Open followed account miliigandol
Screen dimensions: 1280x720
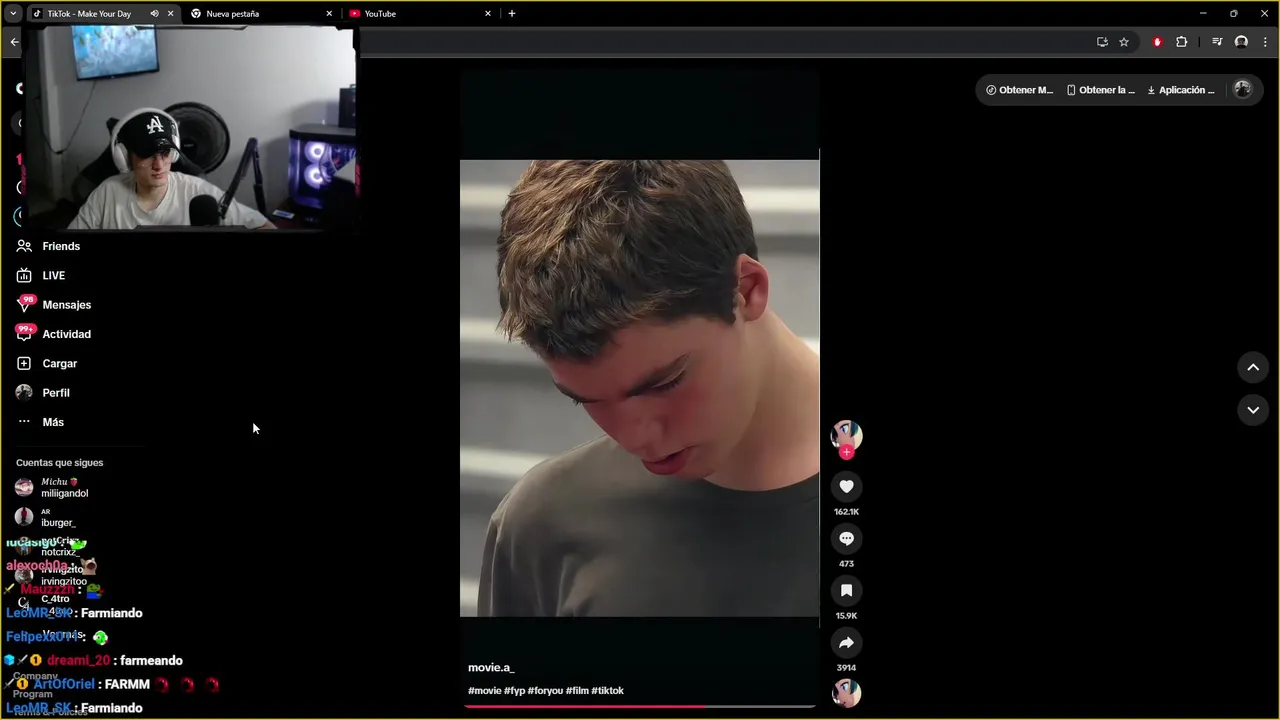pyautogui.click(x=52, y=487)
